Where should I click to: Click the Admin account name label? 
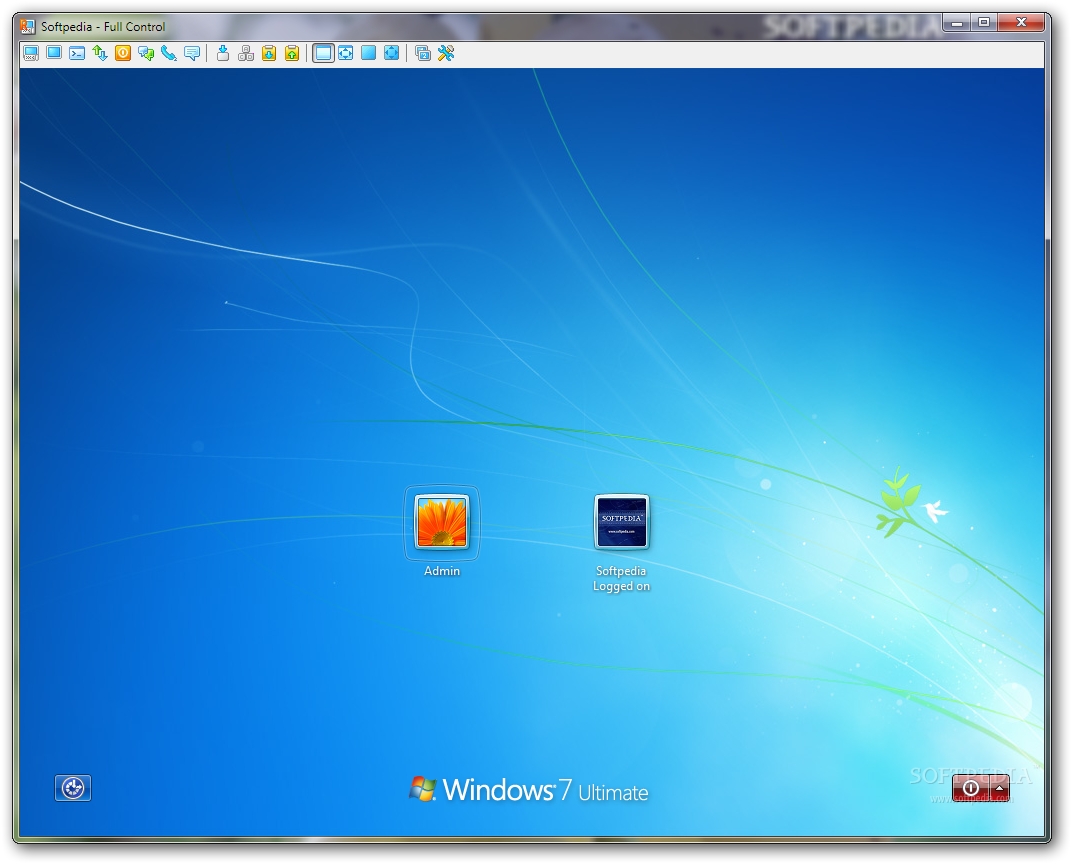(442, 571)
